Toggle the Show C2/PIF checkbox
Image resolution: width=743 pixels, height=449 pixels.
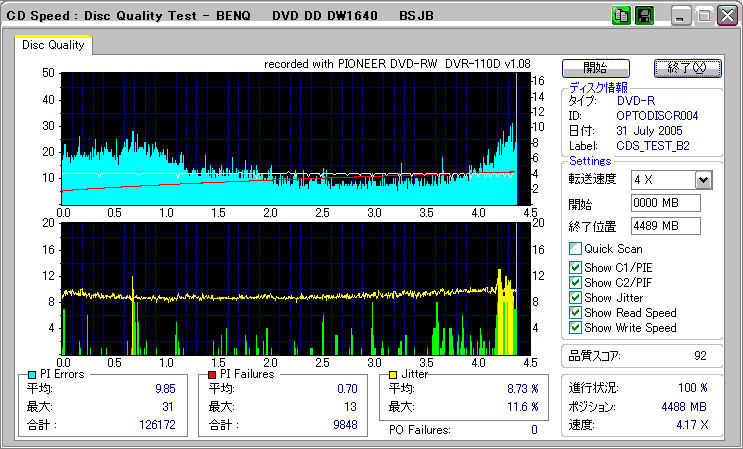[575, 282]
